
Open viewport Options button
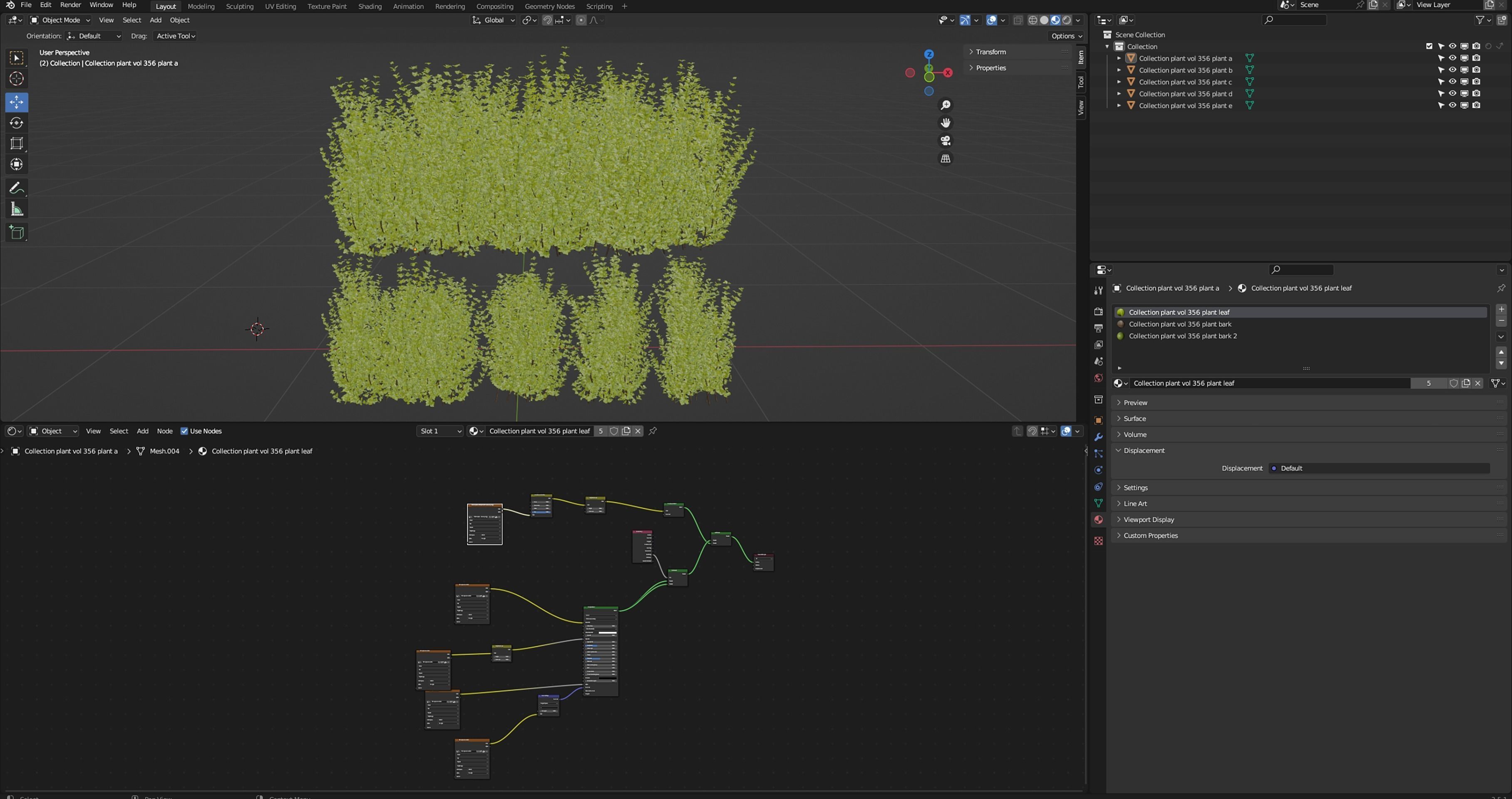(x=1066, y=36)
